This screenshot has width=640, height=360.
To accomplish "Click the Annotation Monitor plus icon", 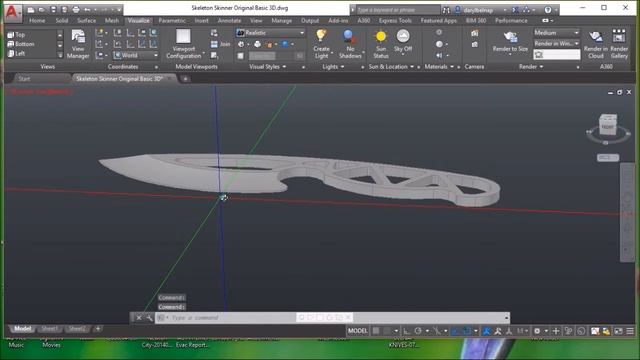I will pyautogui.click(x=556, y=331).
